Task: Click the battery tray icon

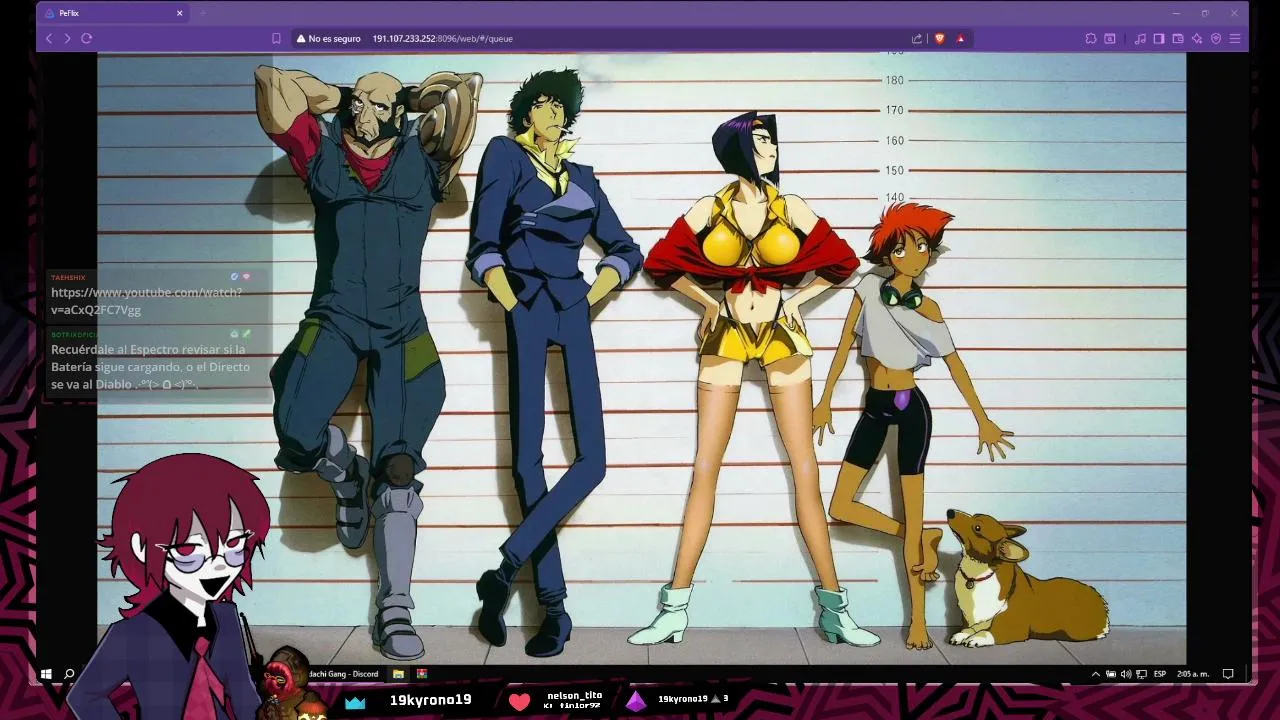Action: 1111,674
